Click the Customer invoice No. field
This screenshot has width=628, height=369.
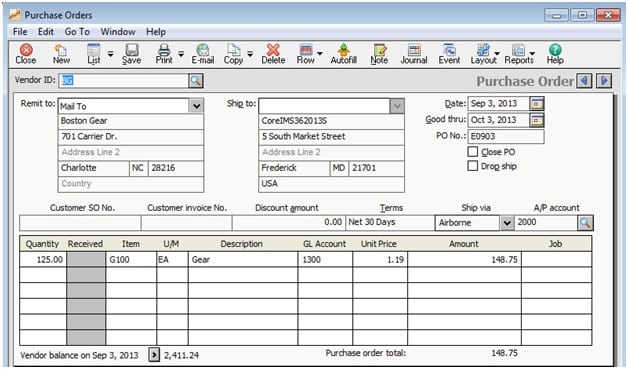pos(187,222)
